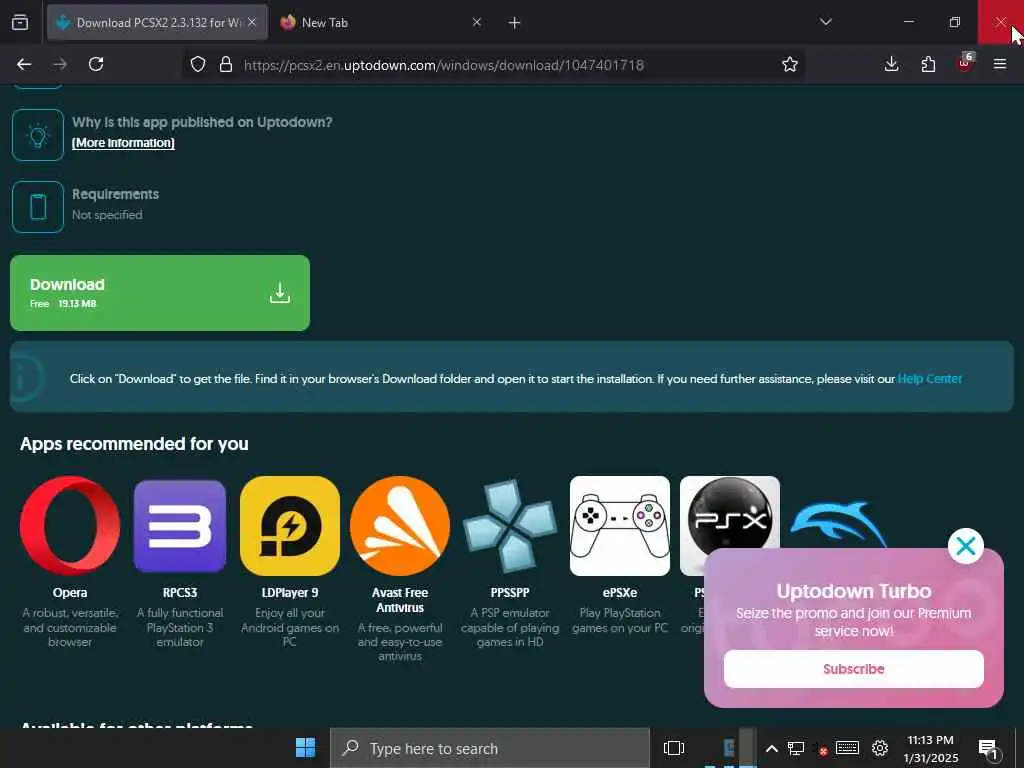The image size is (1024, 768).
Task: Expand the list all tabs dropdown
Action: (826, 22)
